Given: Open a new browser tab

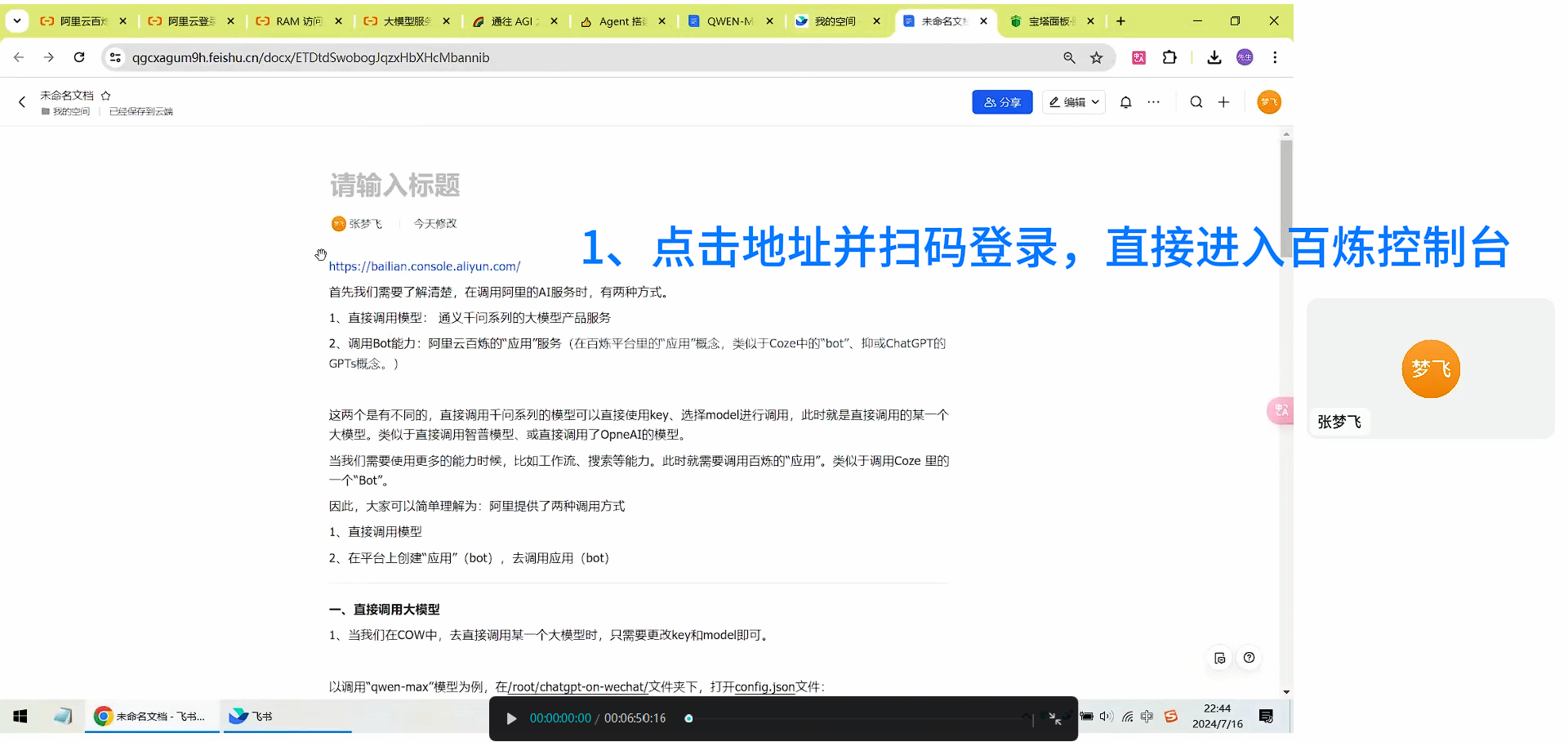Looking at the screenshot, I should pyautogui.click(x=1120, y=21).
